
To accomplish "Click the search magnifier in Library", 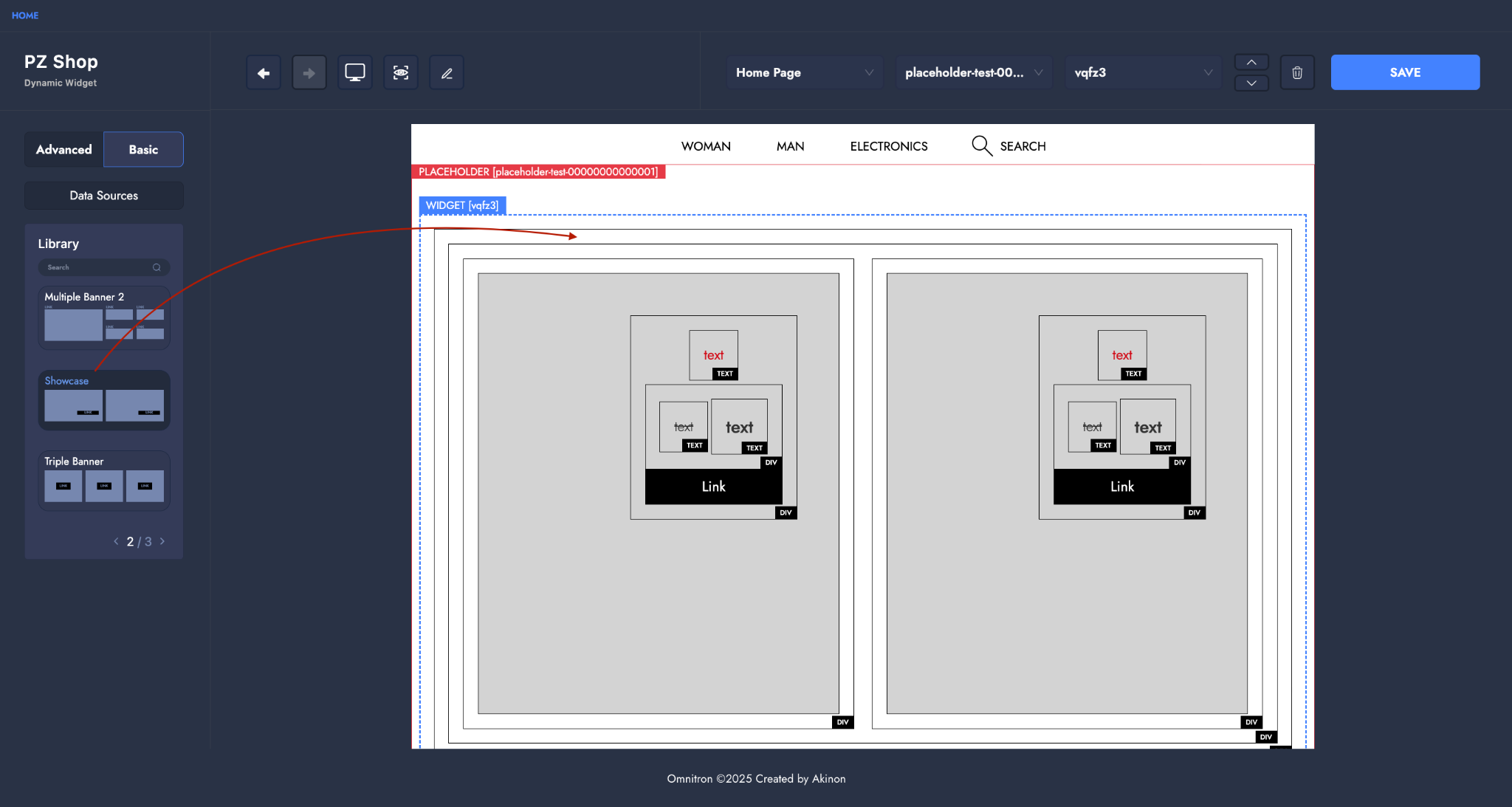I will point(157,268).
